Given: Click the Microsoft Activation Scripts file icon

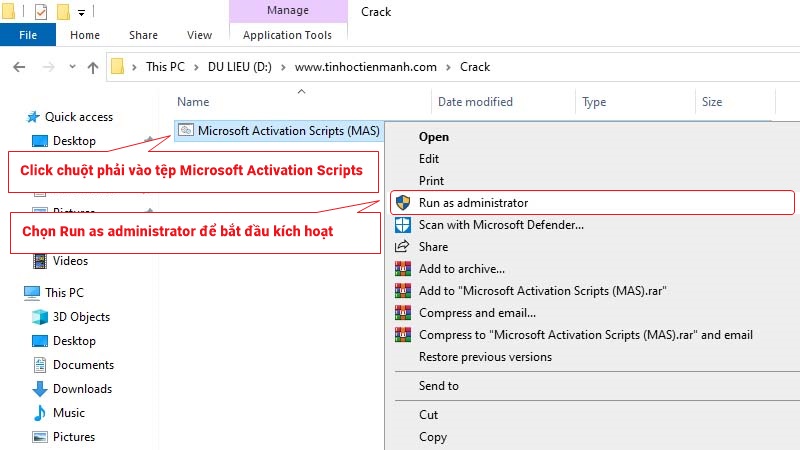Looking at the screenshot, I should point(186,130).
